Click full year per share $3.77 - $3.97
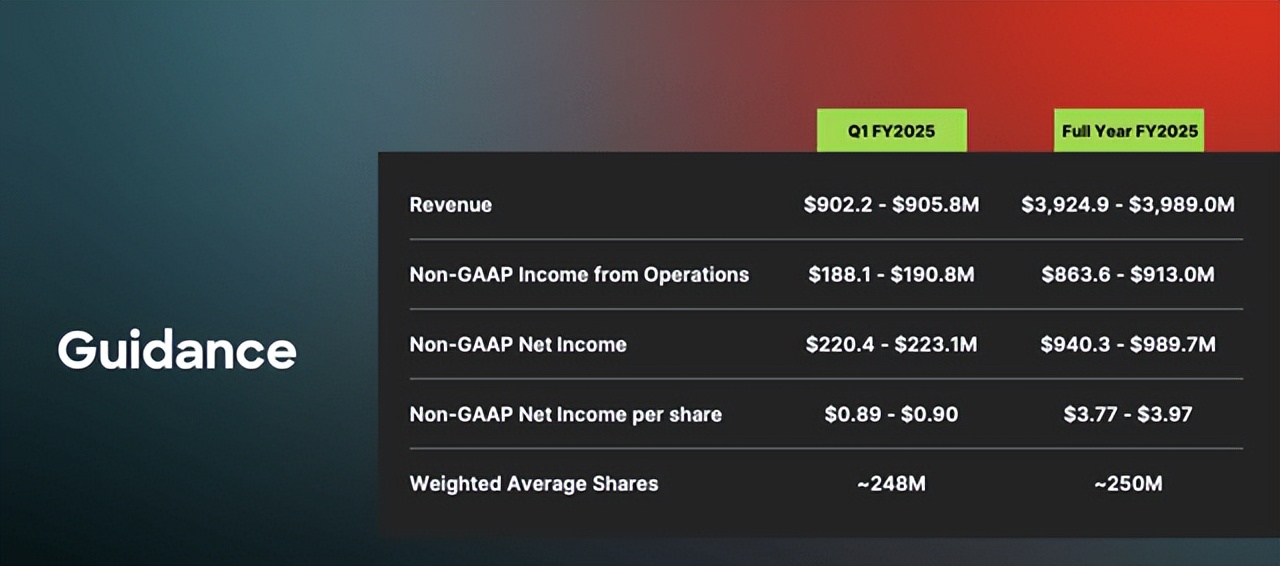Viewport: 1280px width, 566px height. pyautogui.click(x=1128, y=414)
